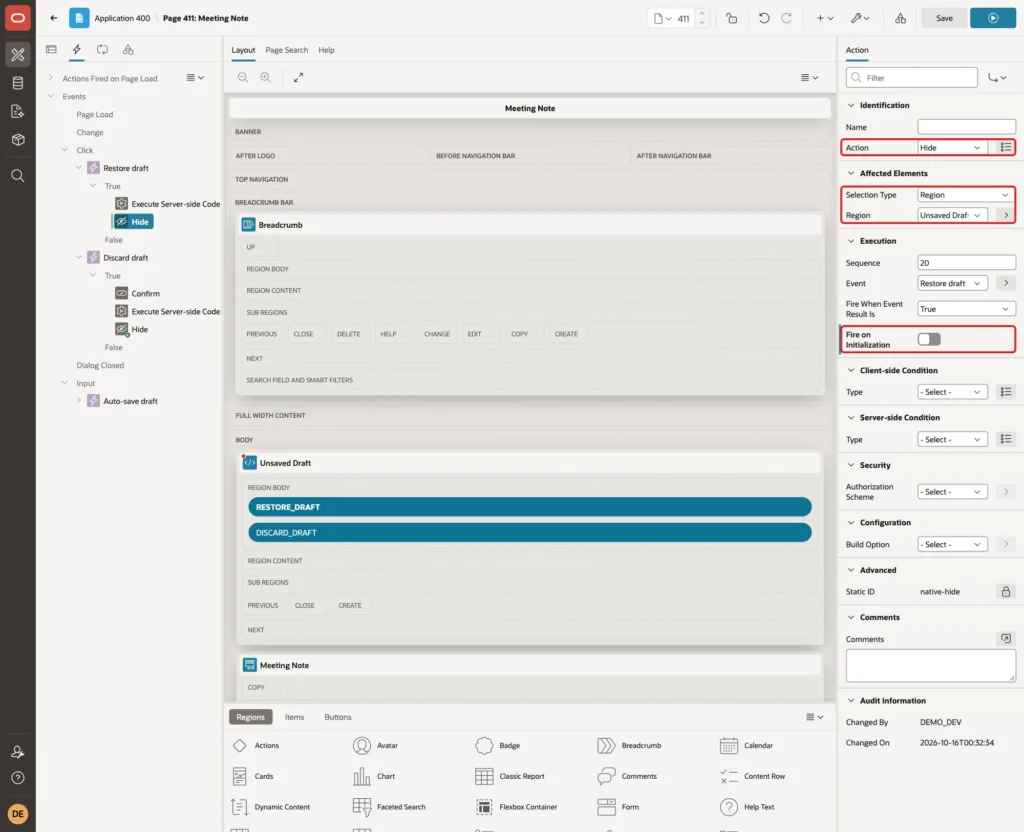
Task: Open Region dropdown showing Unsaved Draft
Action: click(952, 215)
